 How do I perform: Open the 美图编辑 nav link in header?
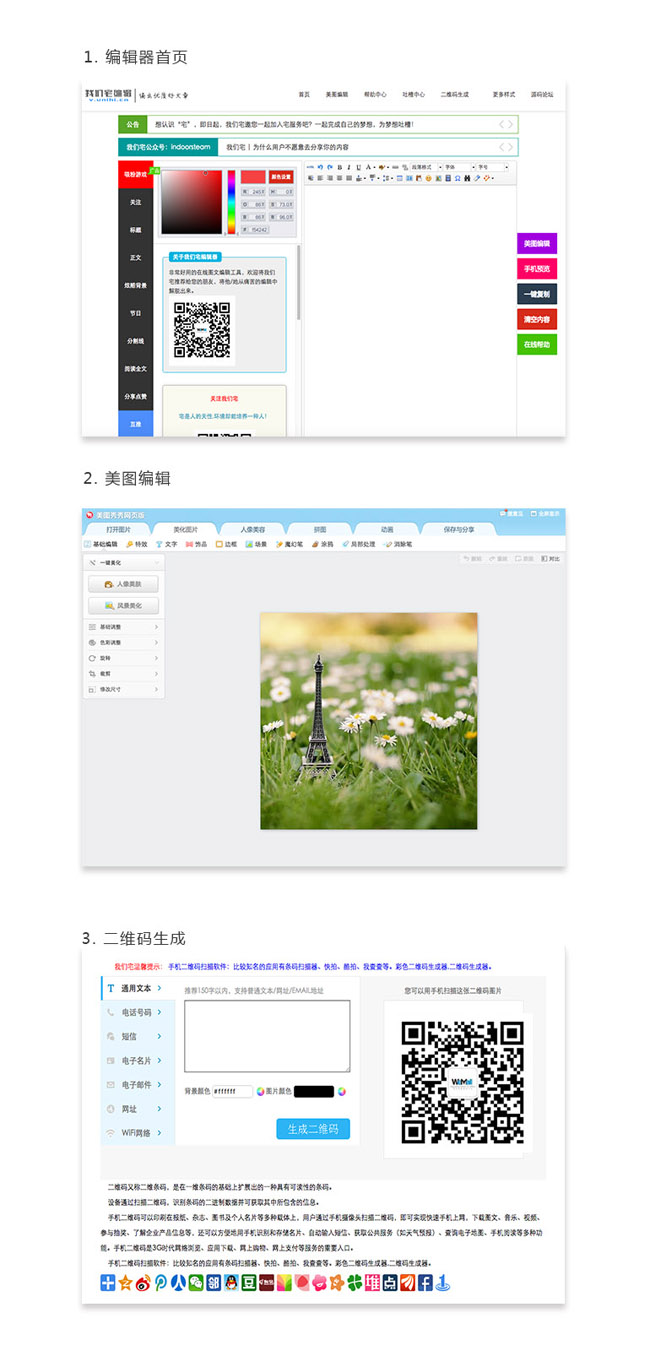click(x=337, y=95)
